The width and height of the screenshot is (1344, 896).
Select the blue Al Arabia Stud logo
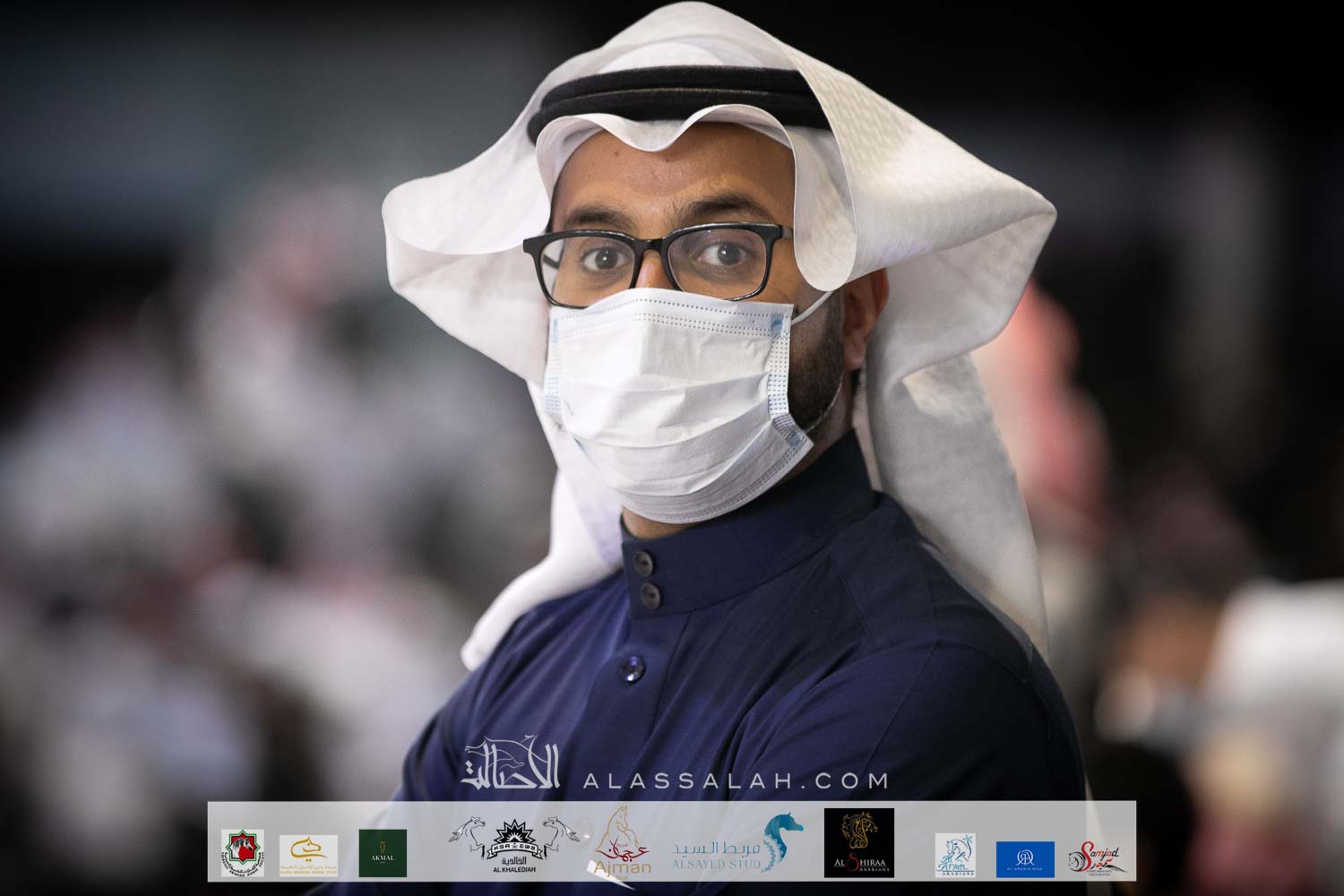[1025, 859]
